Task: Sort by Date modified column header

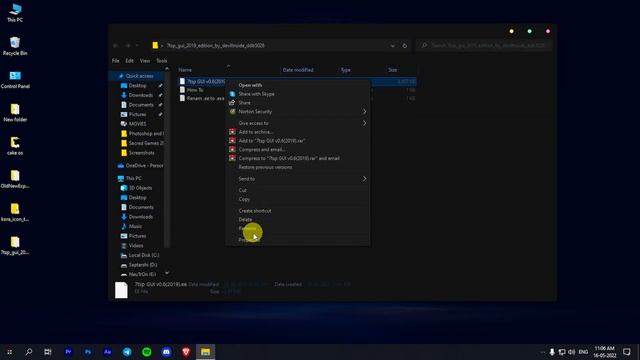Action: [x=298, y=70]
